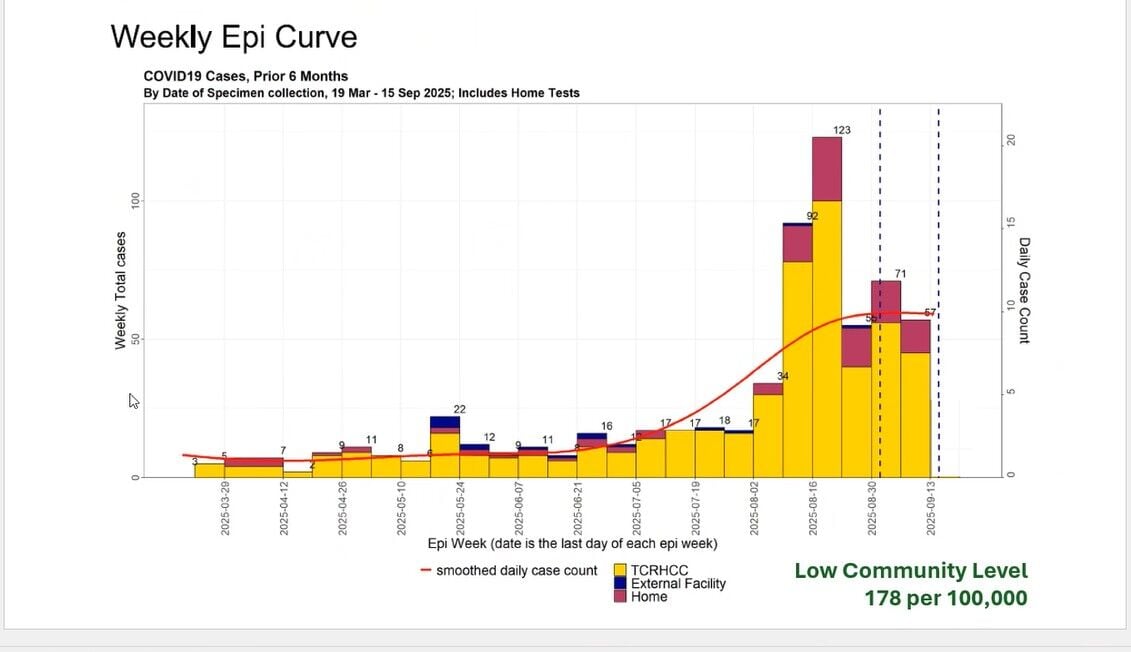Click the 'Daily Case Count' right axis label
The image size is (1131, 652).
(x=1024, y=290)
